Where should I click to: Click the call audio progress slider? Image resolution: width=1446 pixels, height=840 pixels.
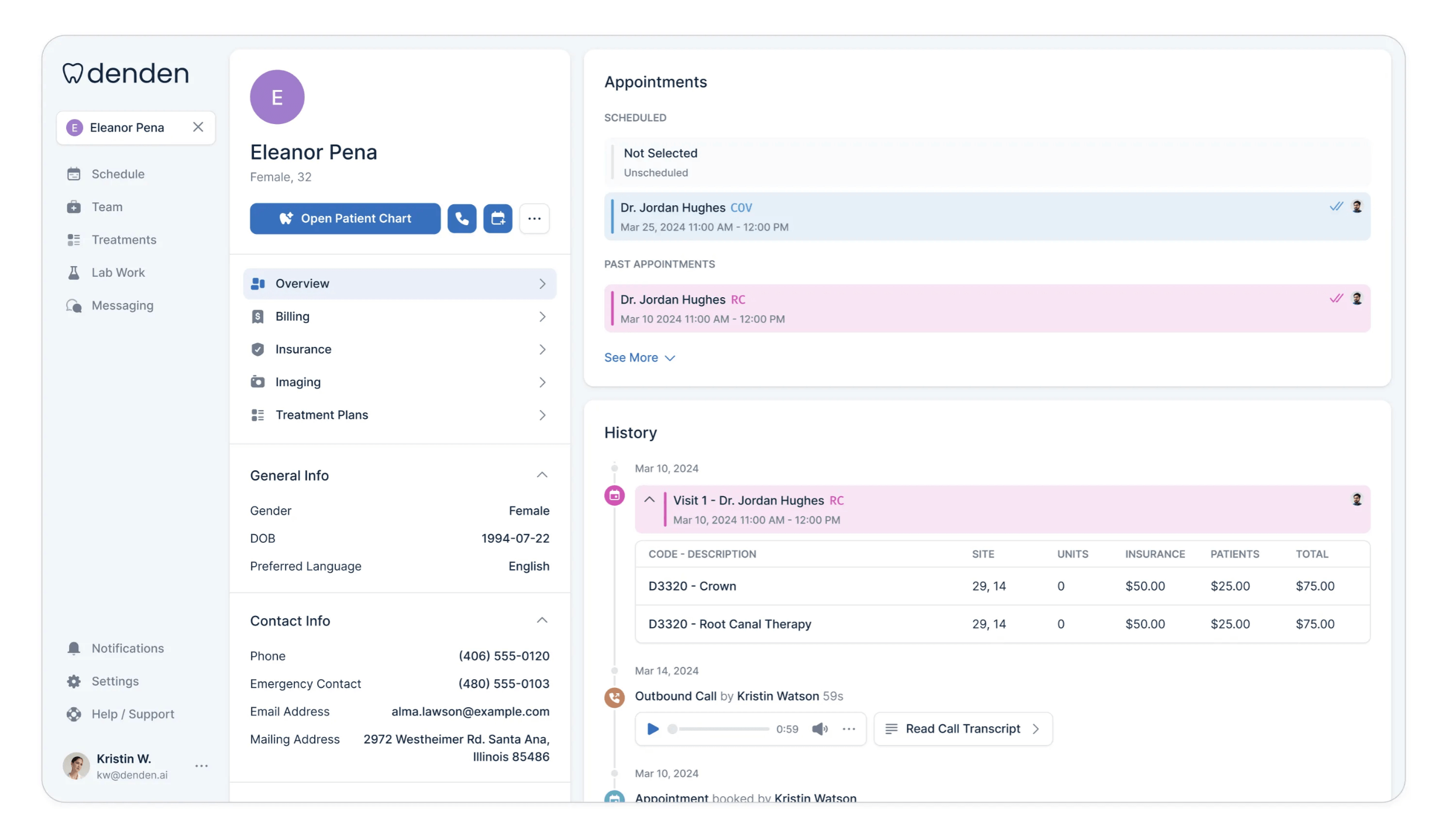coord(721,728)
